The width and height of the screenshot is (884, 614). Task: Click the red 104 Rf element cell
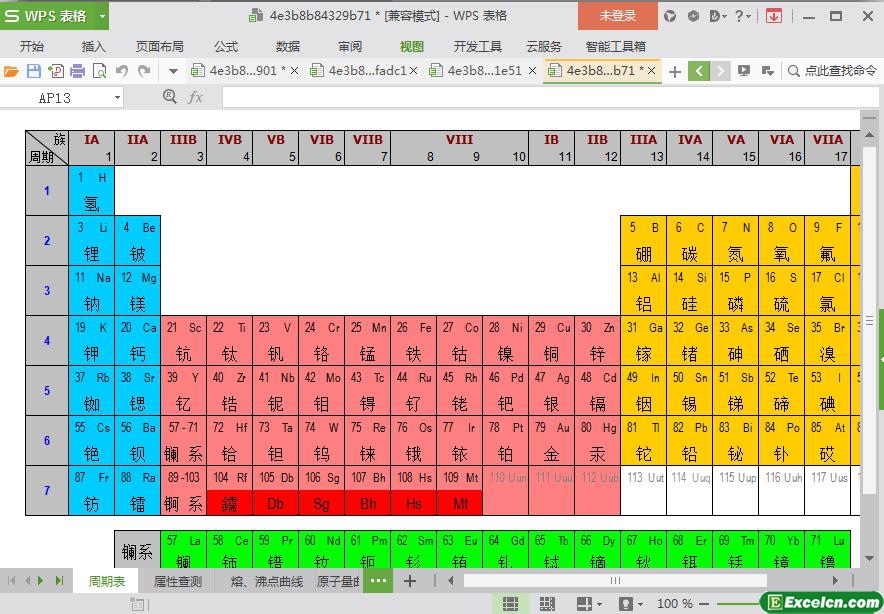pos(229,491)
